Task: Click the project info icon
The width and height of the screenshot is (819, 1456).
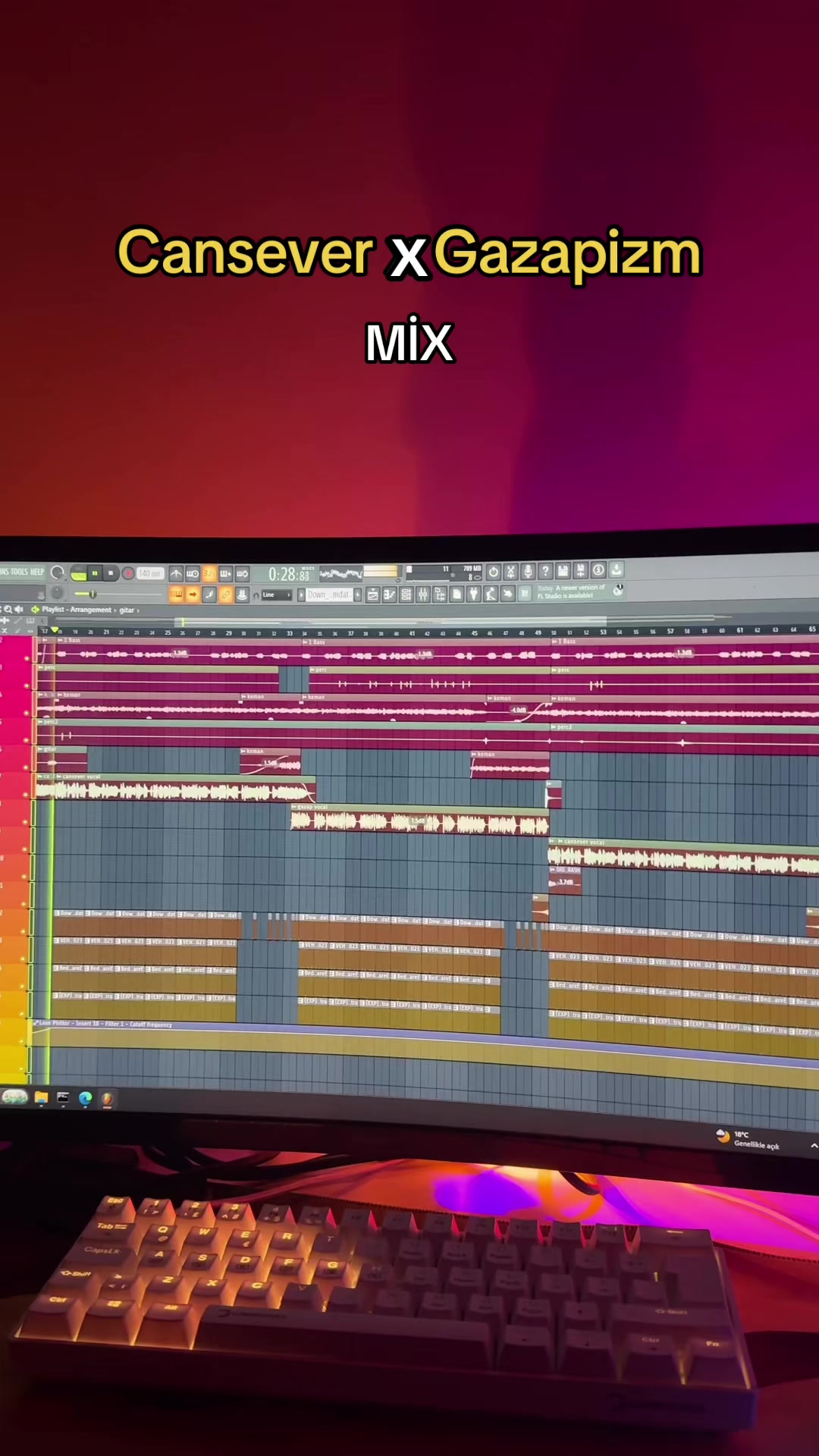Action: pos(598,570)
